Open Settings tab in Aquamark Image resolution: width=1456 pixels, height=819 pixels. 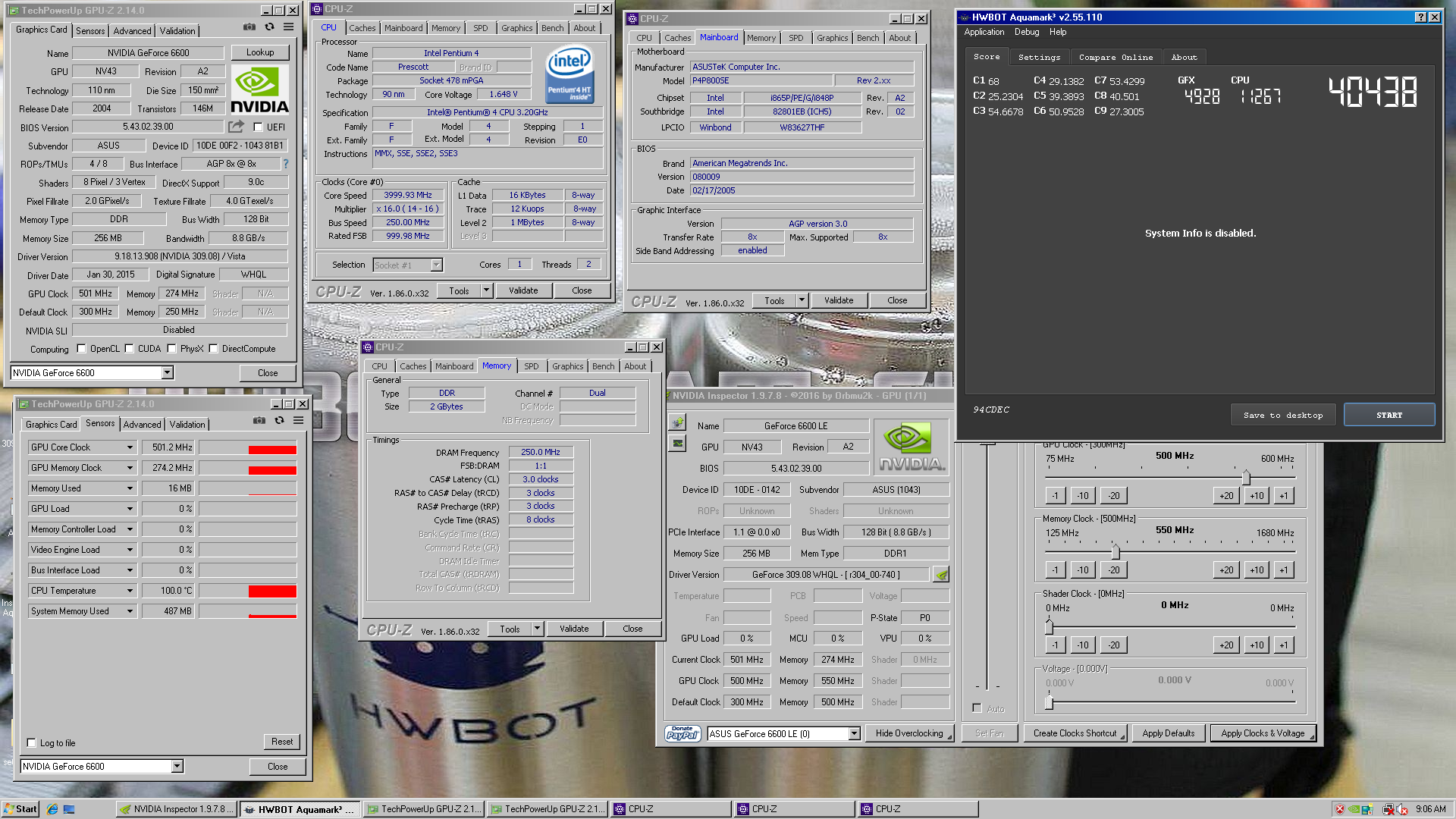pyautogui.click(x=1039, y=58)
